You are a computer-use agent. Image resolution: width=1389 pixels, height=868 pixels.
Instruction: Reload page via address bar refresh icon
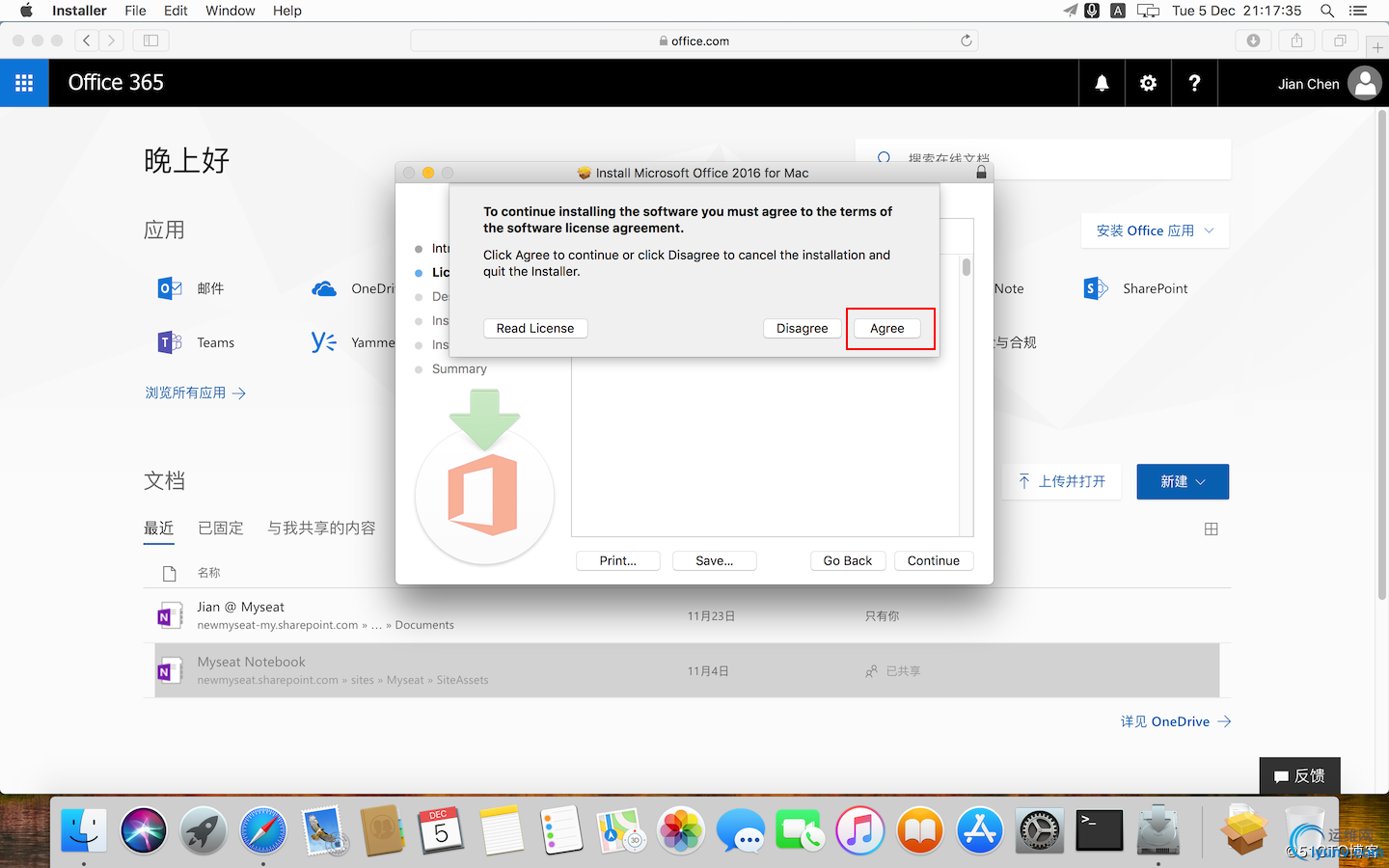(966, 41)
